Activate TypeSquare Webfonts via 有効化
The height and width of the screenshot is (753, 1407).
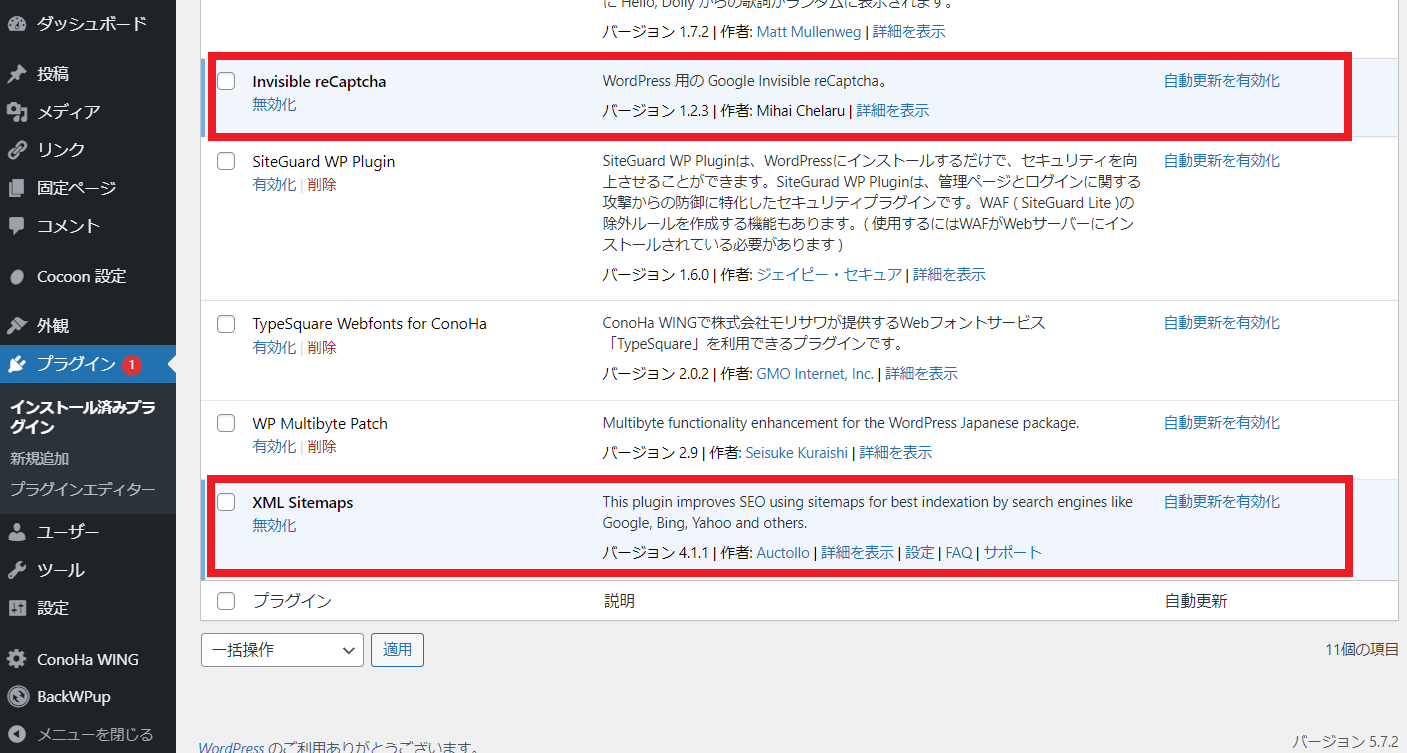coord(274,348)
